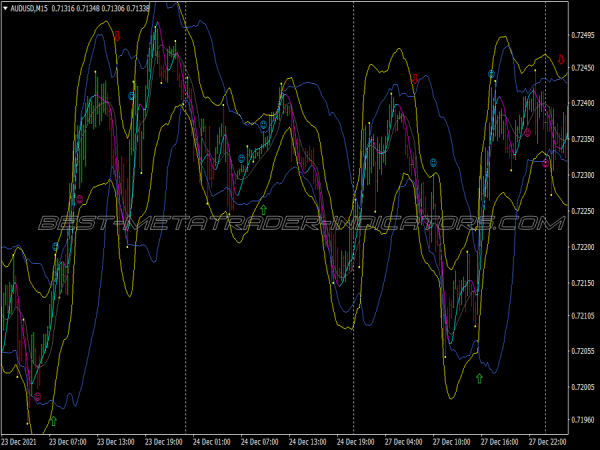600x450 pixels.
Task: Click the 23 Dec 2021 date label
Action: point(21,440)
